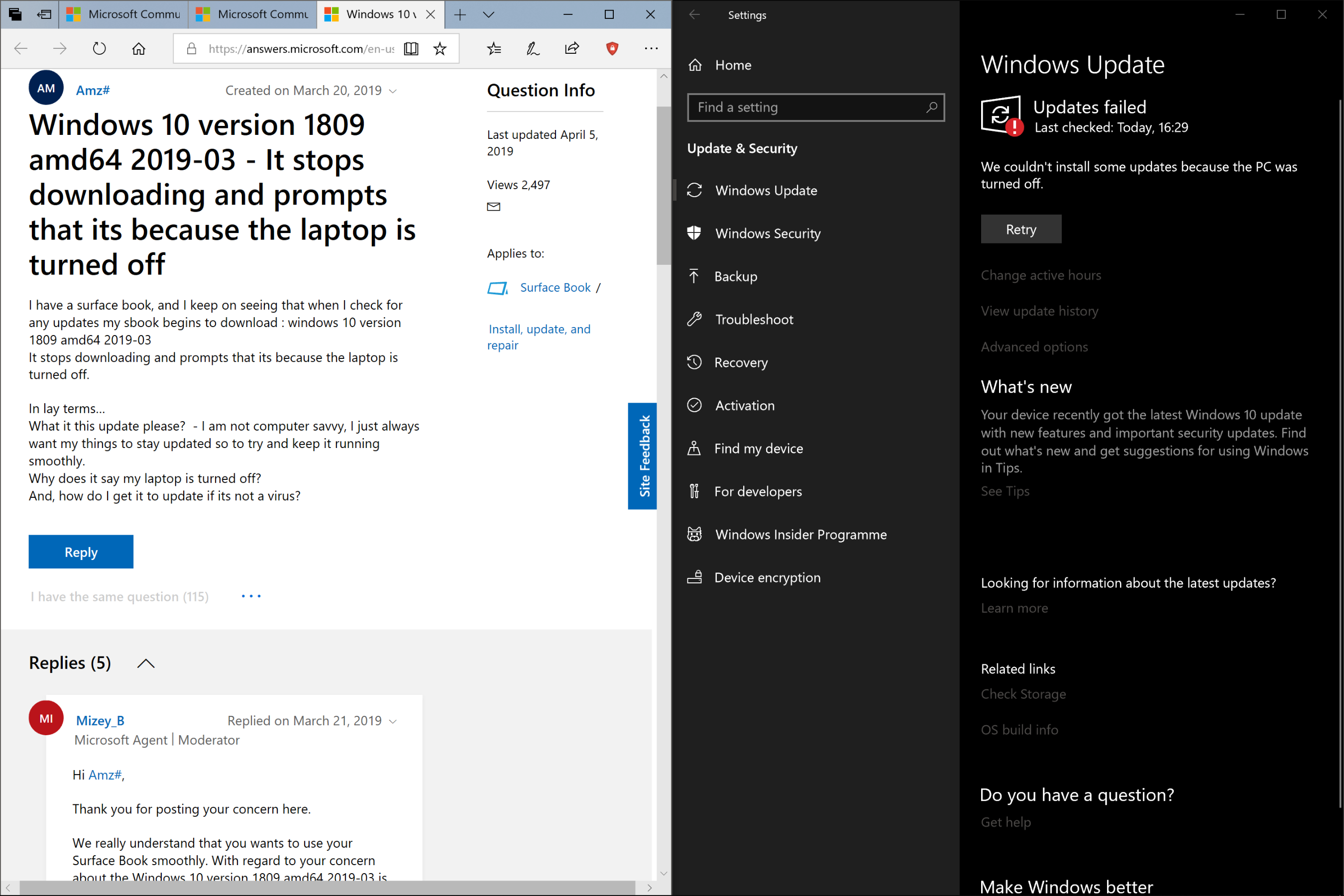The image size is (1344, 896).
Task: Open the question's more options dots
Action: click(251, 596)
